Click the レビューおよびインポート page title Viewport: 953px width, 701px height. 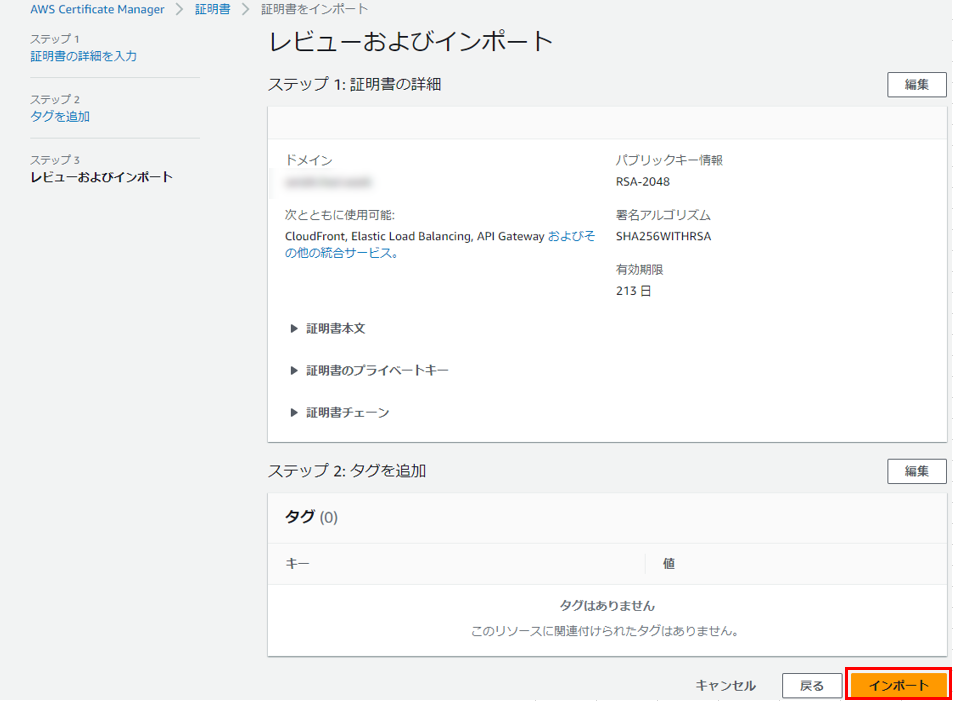tap(411, 41)
